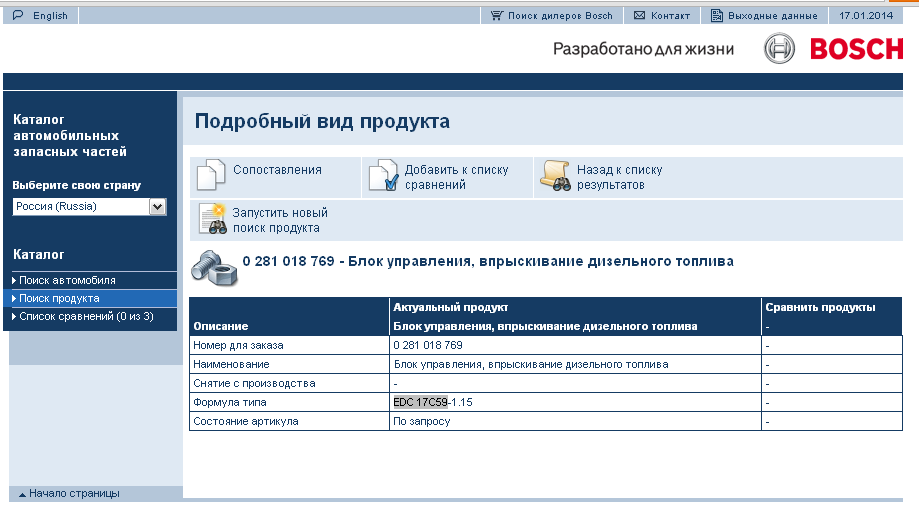The width and height of the screenshot is (919, 506).
Task: Open the Сопоставления section
Action: 277,169
